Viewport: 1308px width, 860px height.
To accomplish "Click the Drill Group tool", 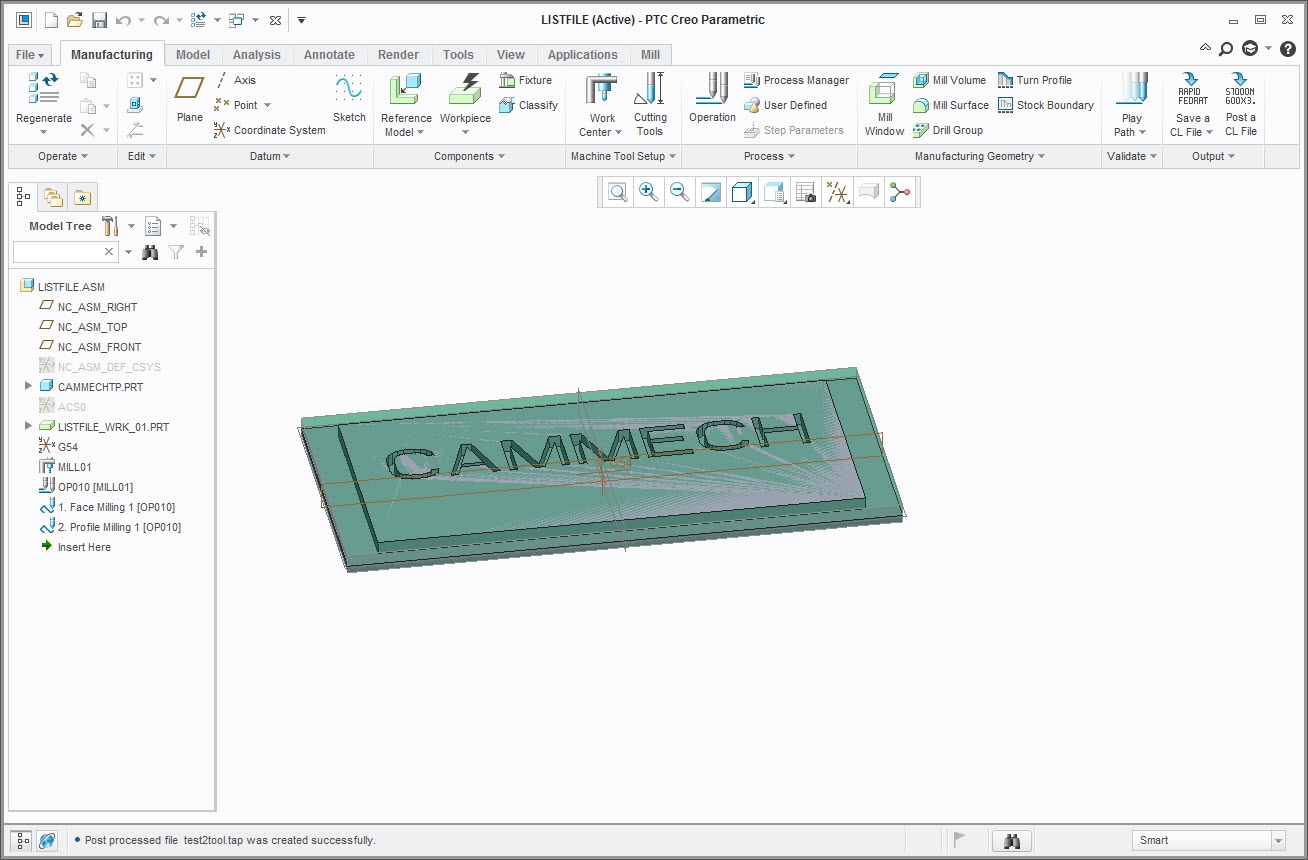I will click(947, 130).
